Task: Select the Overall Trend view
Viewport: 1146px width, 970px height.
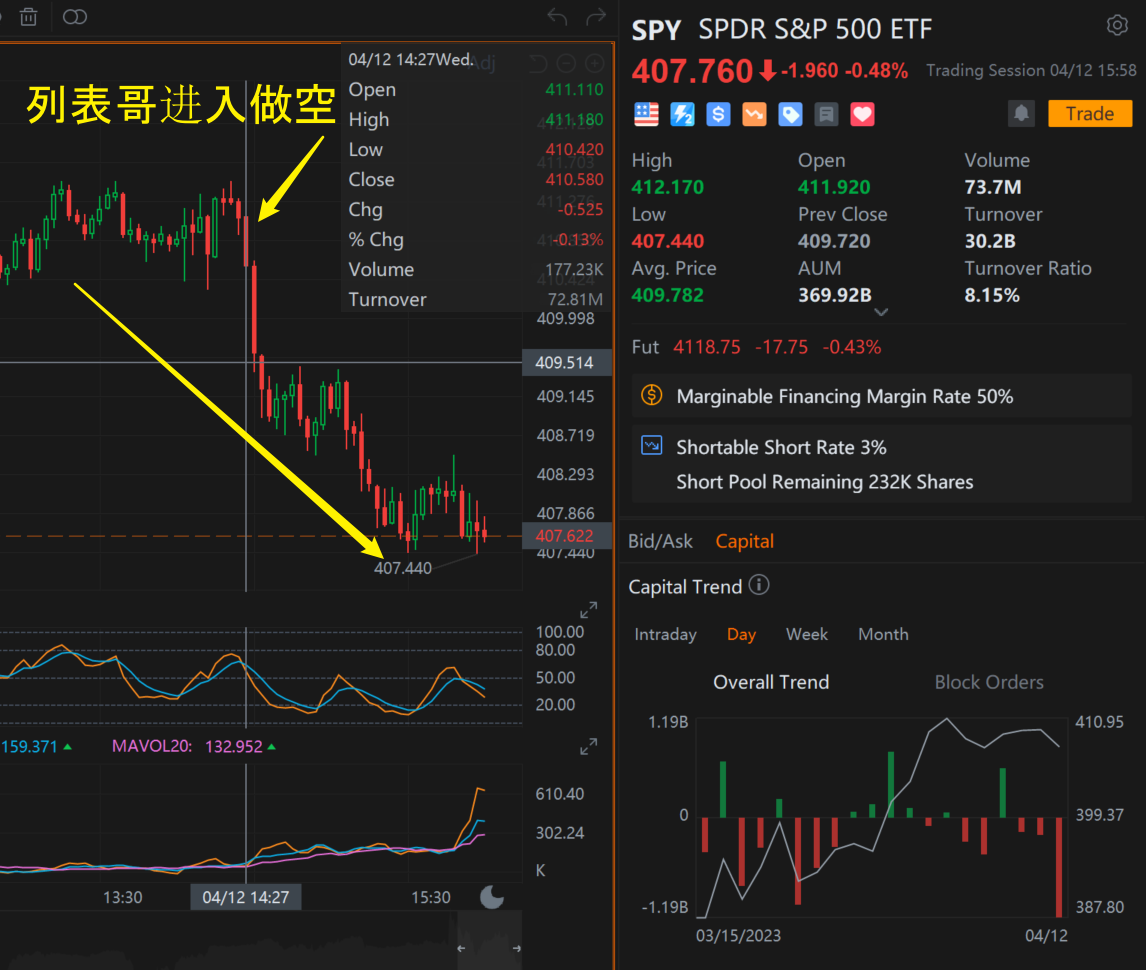Action: 771,682
